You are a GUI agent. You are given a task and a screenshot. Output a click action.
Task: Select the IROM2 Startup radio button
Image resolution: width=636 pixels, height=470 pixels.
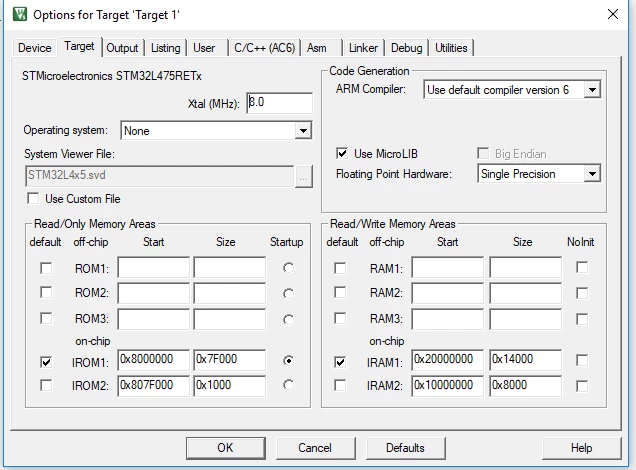pos(288,384)
